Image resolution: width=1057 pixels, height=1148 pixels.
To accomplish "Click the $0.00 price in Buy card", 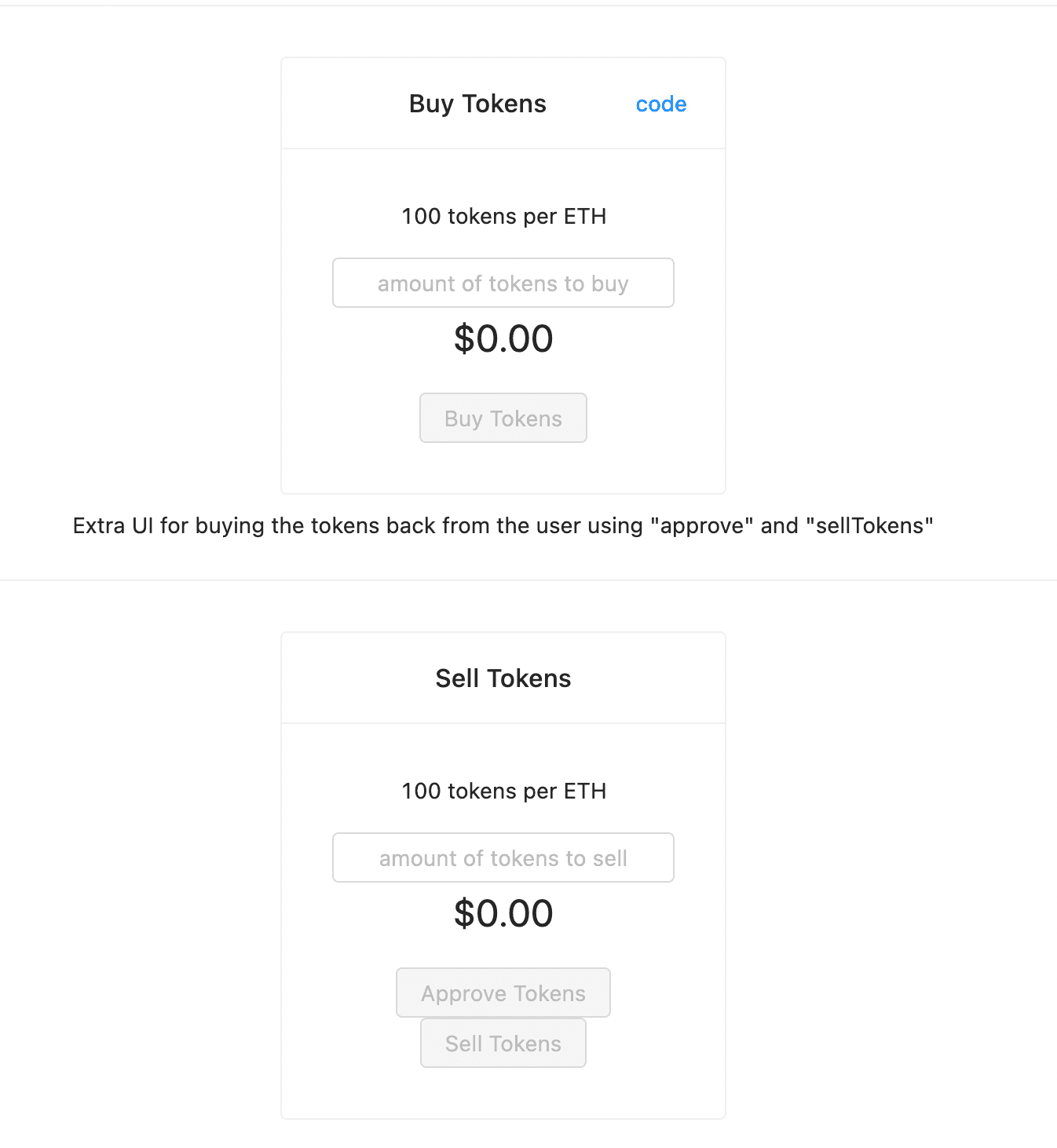I will click(503, 339).
